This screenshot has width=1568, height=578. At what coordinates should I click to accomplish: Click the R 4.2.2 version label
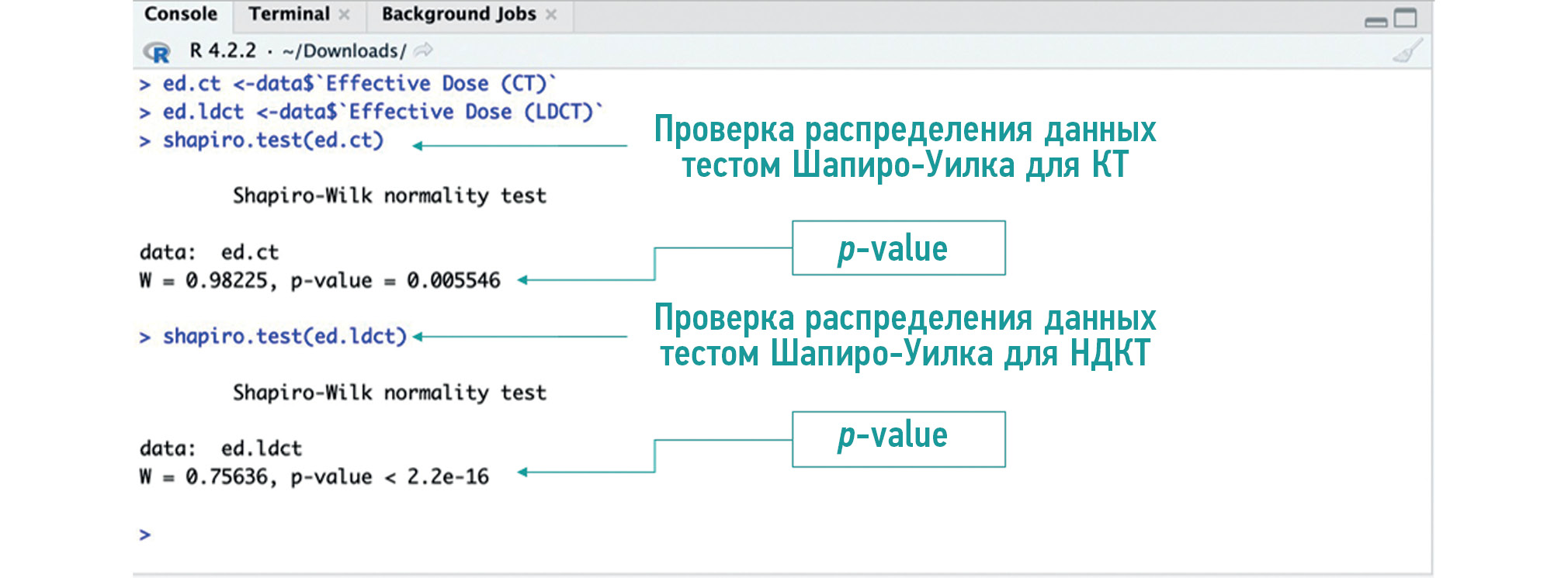pyautogui.click(x=223, y=51)
